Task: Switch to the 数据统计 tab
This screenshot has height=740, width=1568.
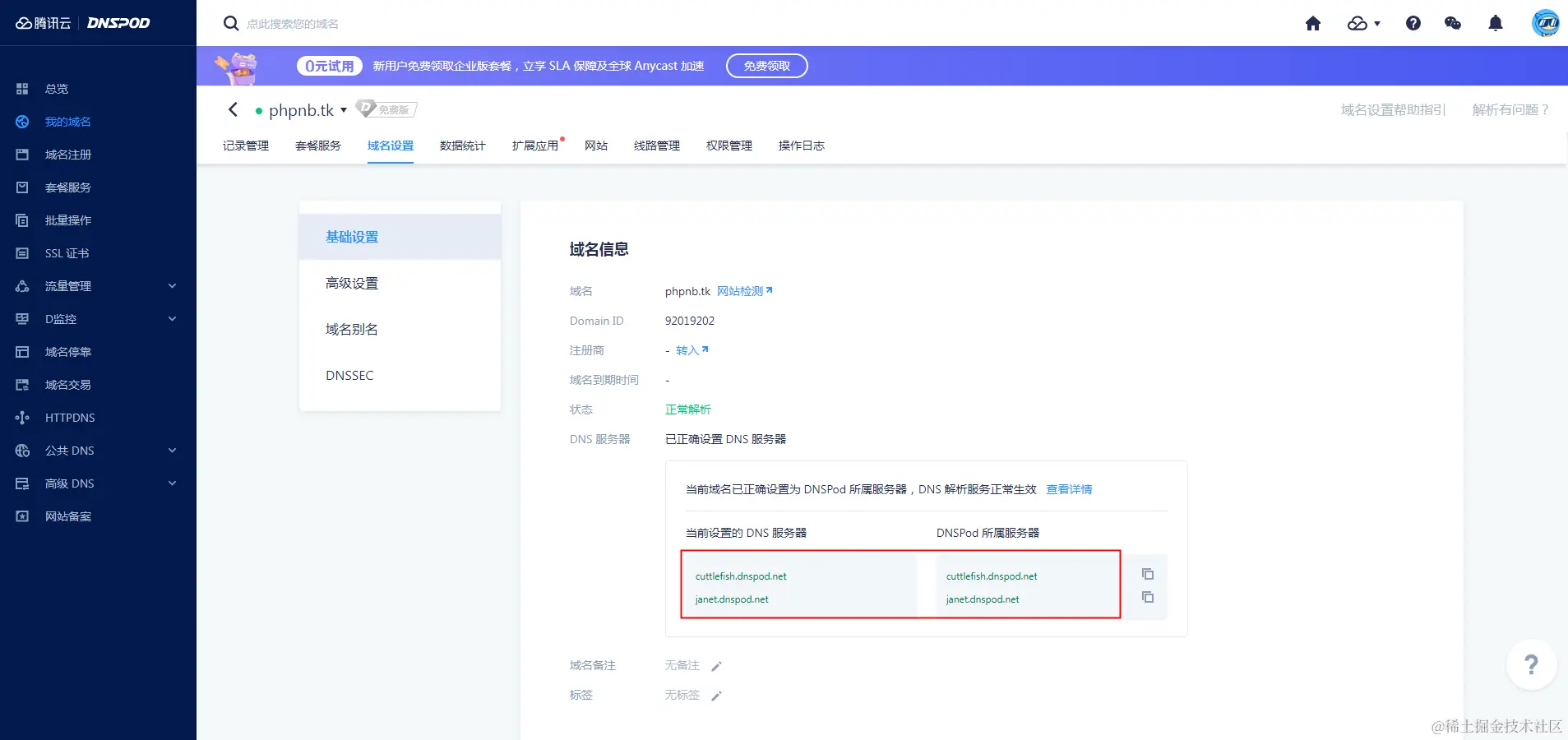Action: (x=463, y=146)
